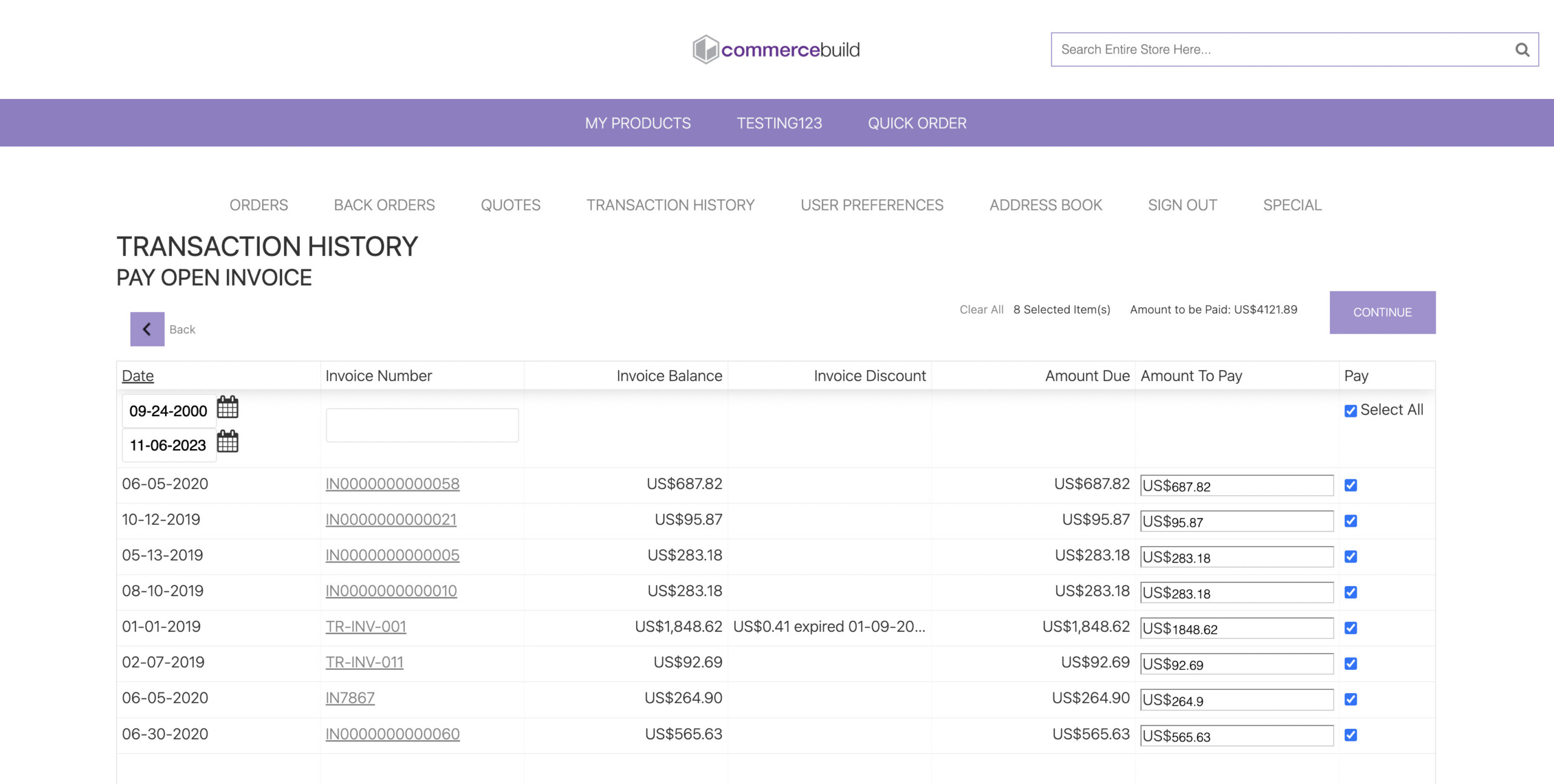Uncheck Pay box for TR-INV-001
The image size is (1554, 784).
[x=1351, y=627]
